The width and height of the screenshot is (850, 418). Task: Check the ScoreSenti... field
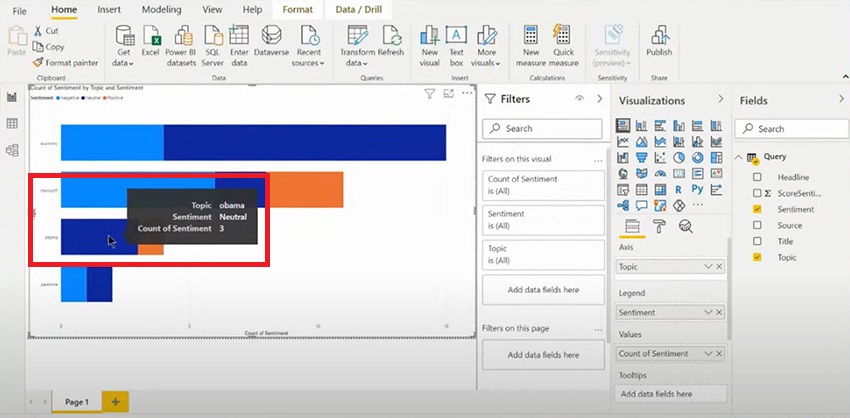[757, 193]
